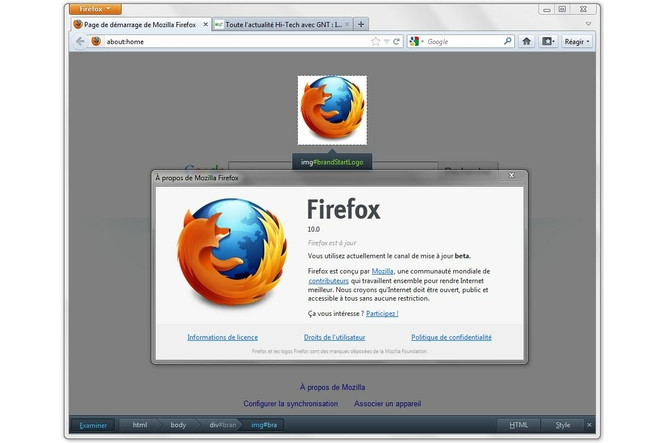Open the Mozilla link in About dialog
This screenshot has height=443, width=664.
(x=382, y=271)
